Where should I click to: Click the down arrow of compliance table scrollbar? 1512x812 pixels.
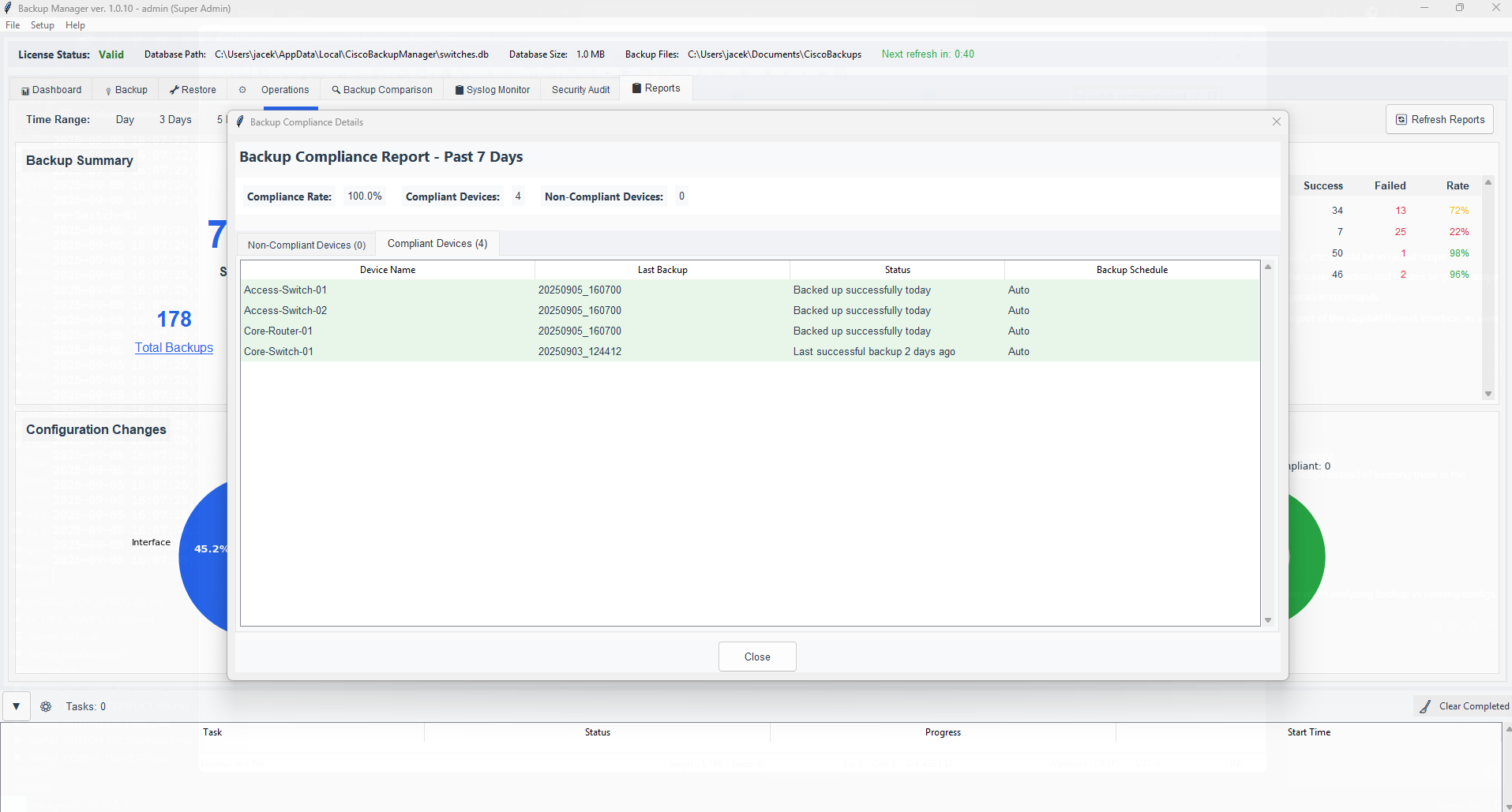point(1268,620)
